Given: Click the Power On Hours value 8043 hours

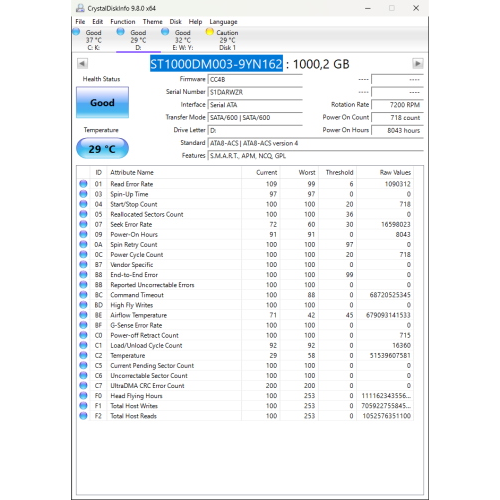Looking at the screenshot, I should 397,130.
